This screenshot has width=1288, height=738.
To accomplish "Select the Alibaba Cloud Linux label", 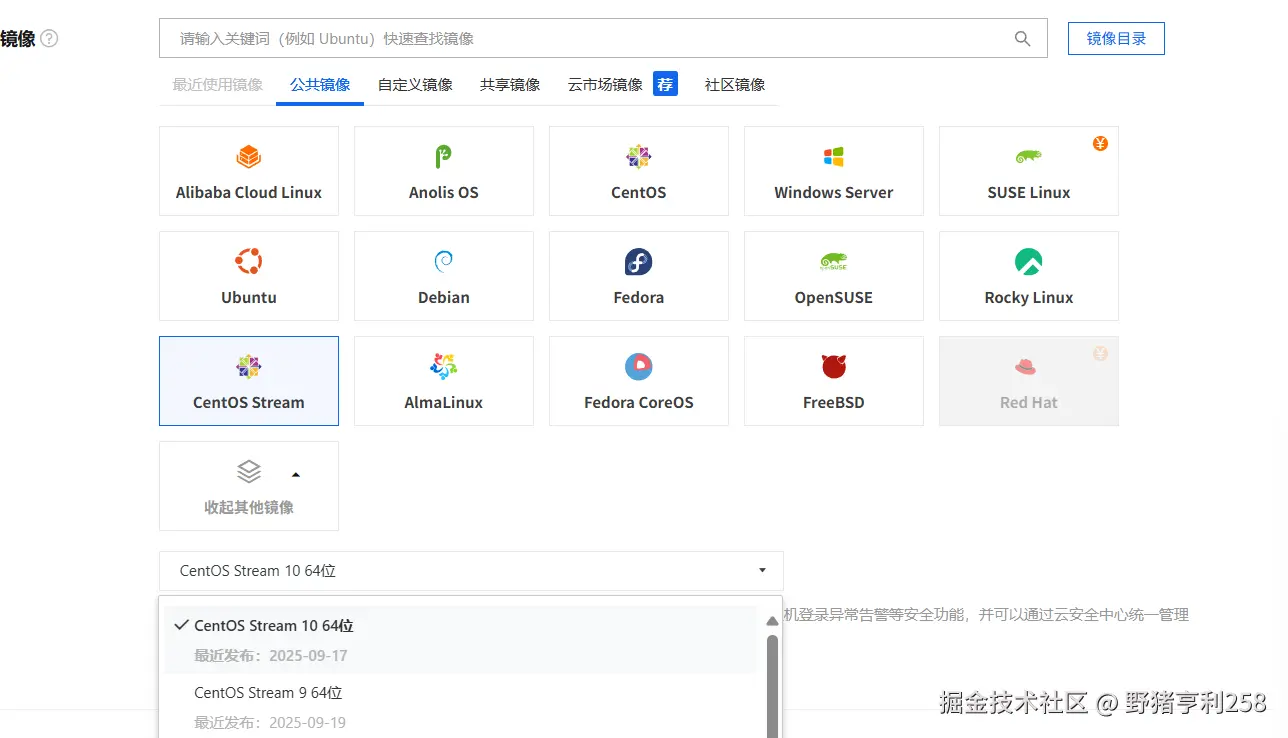I will 249,193.
